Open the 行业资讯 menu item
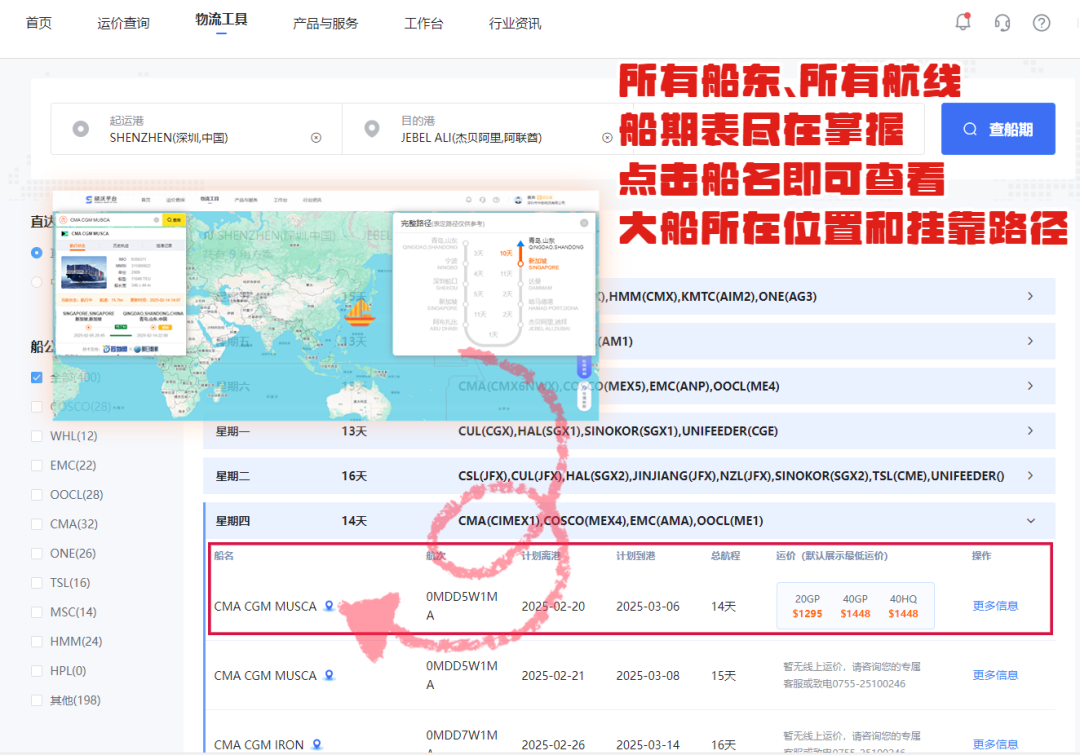The height and width of the screenshot is (755, 1080). (x=515, y=23)
